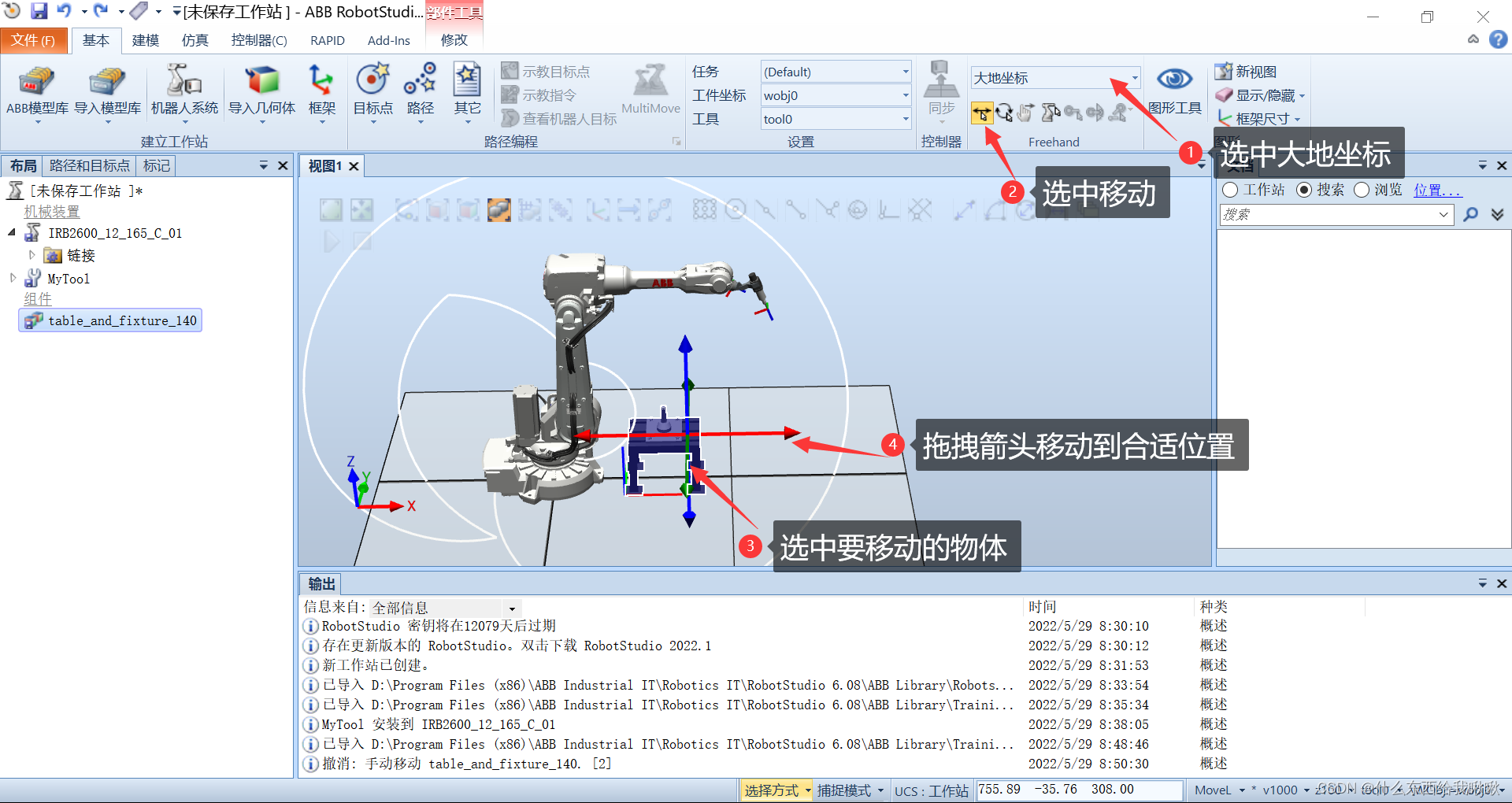Image resolution: width=1512 pixels, height=803 pixels.
Task: Activate the part selection level icon
Action: pos(498,209)
